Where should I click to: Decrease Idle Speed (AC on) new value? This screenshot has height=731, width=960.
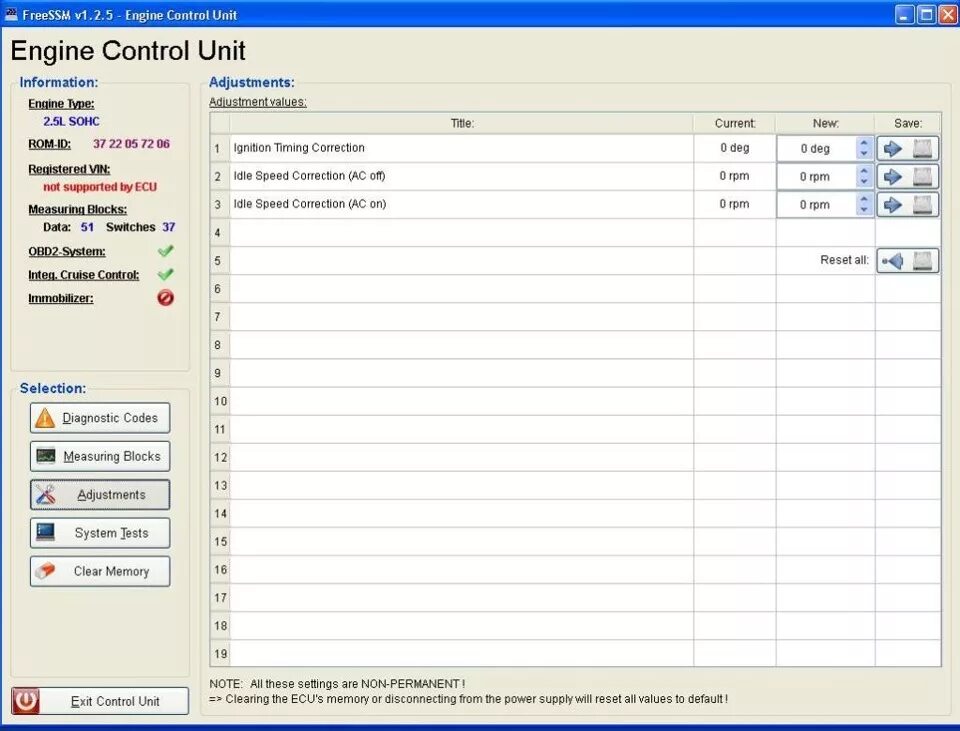(x=864, y=210)
